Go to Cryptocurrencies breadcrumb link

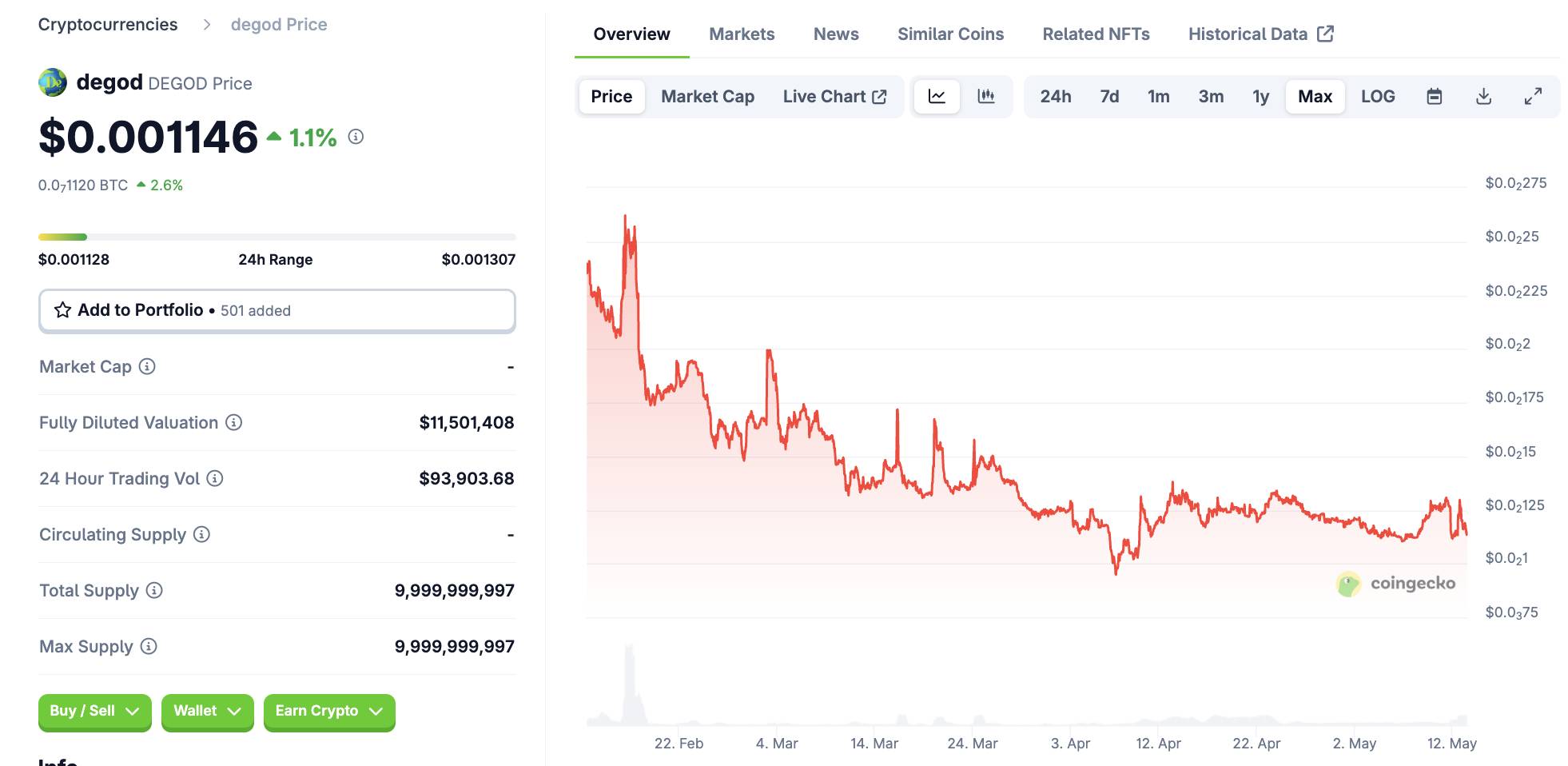click(x=108, y=25)
